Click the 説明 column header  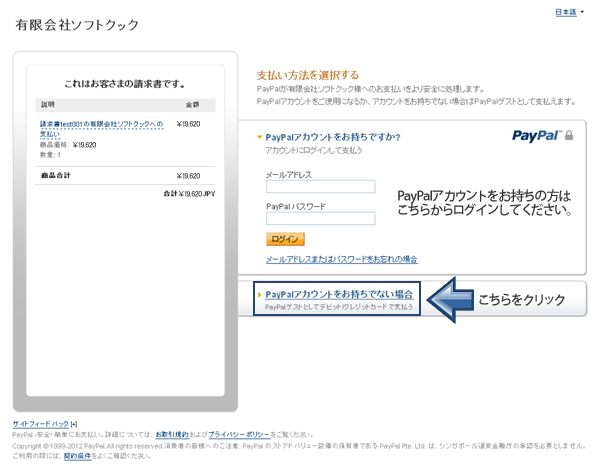coord(48,104)
